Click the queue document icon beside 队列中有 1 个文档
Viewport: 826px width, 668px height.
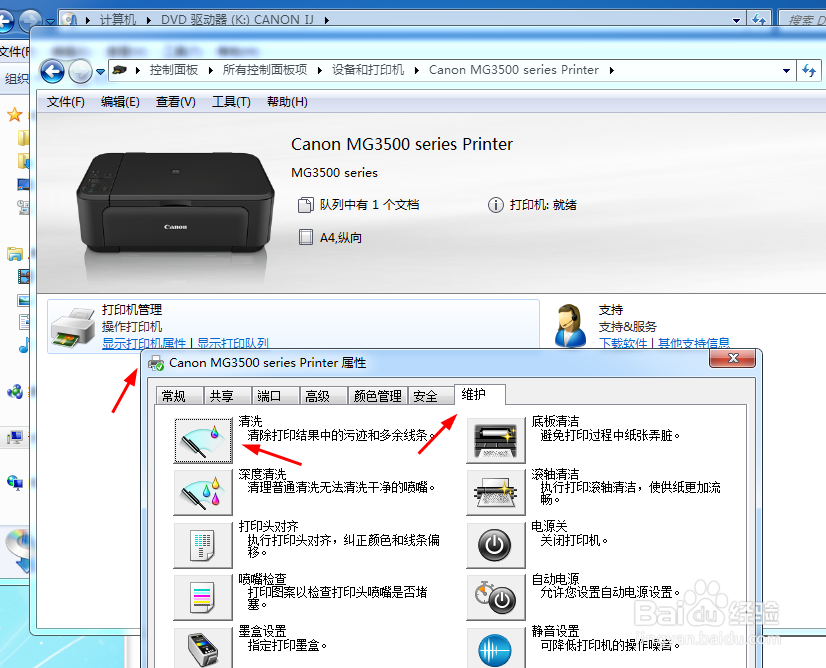[306, 205]
